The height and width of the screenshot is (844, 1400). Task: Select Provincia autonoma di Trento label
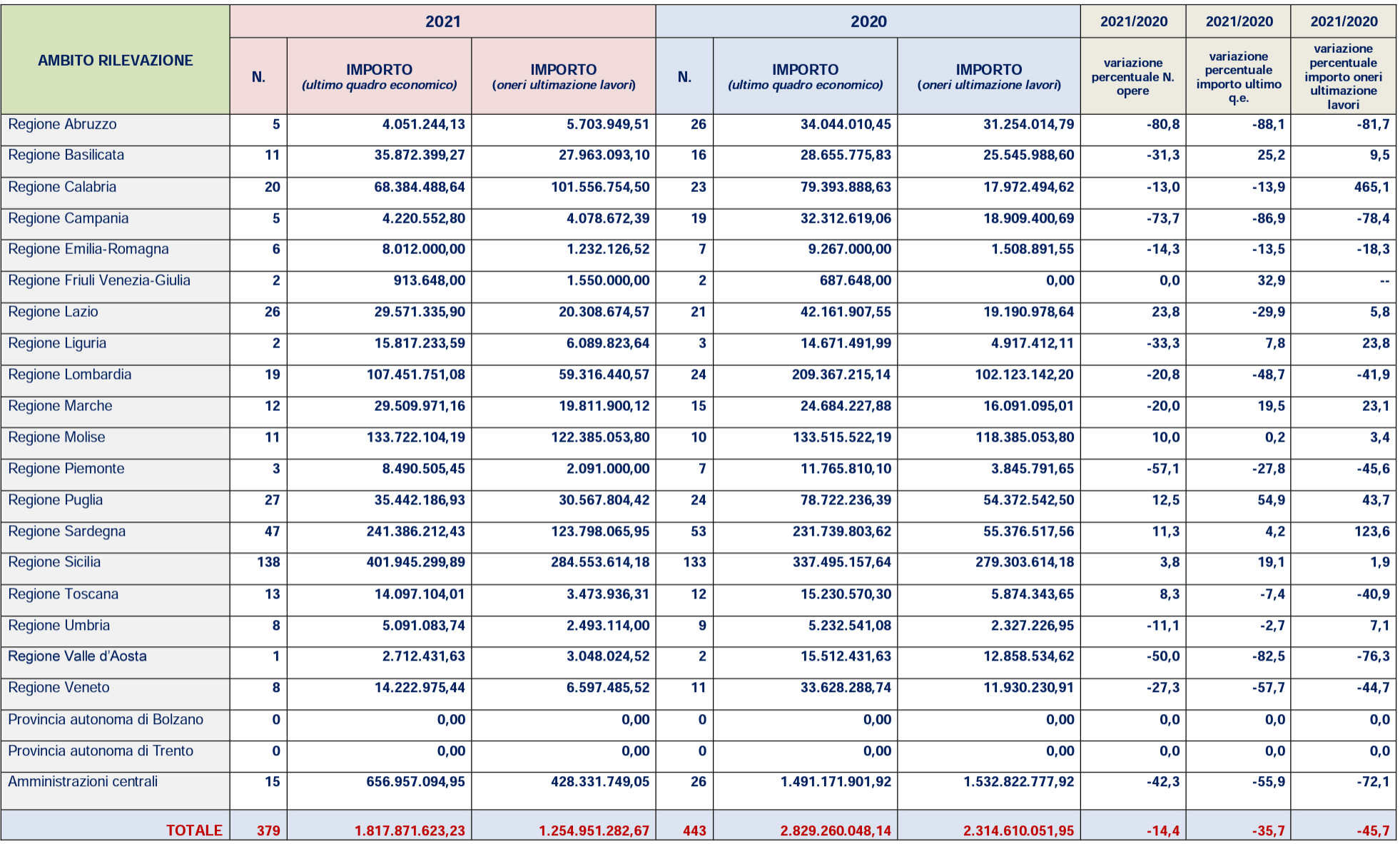pyautogui.click(x=101, y=751)
